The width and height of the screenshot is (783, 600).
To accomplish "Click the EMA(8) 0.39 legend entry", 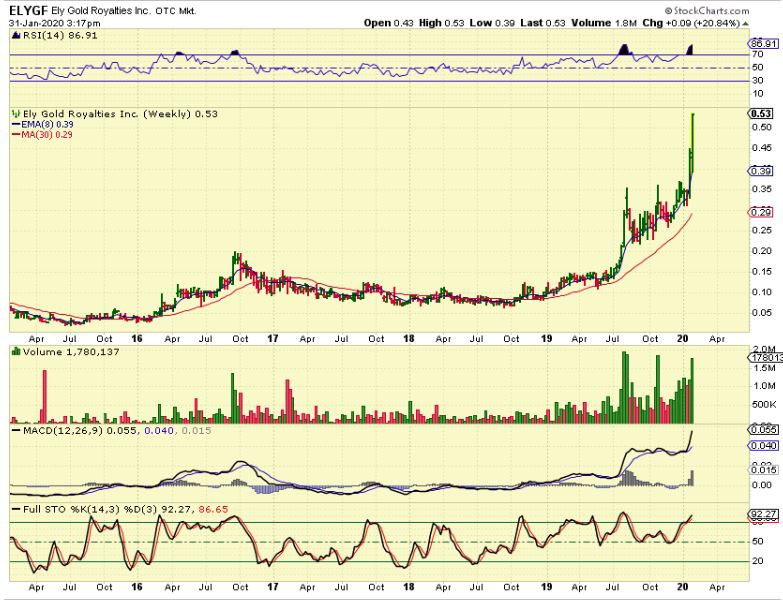I will point(47,124).
